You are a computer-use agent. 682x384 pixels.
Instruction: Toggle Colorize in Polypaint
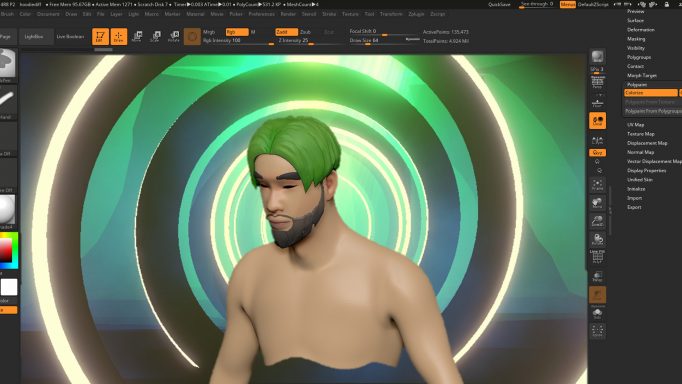coord(651,93)
